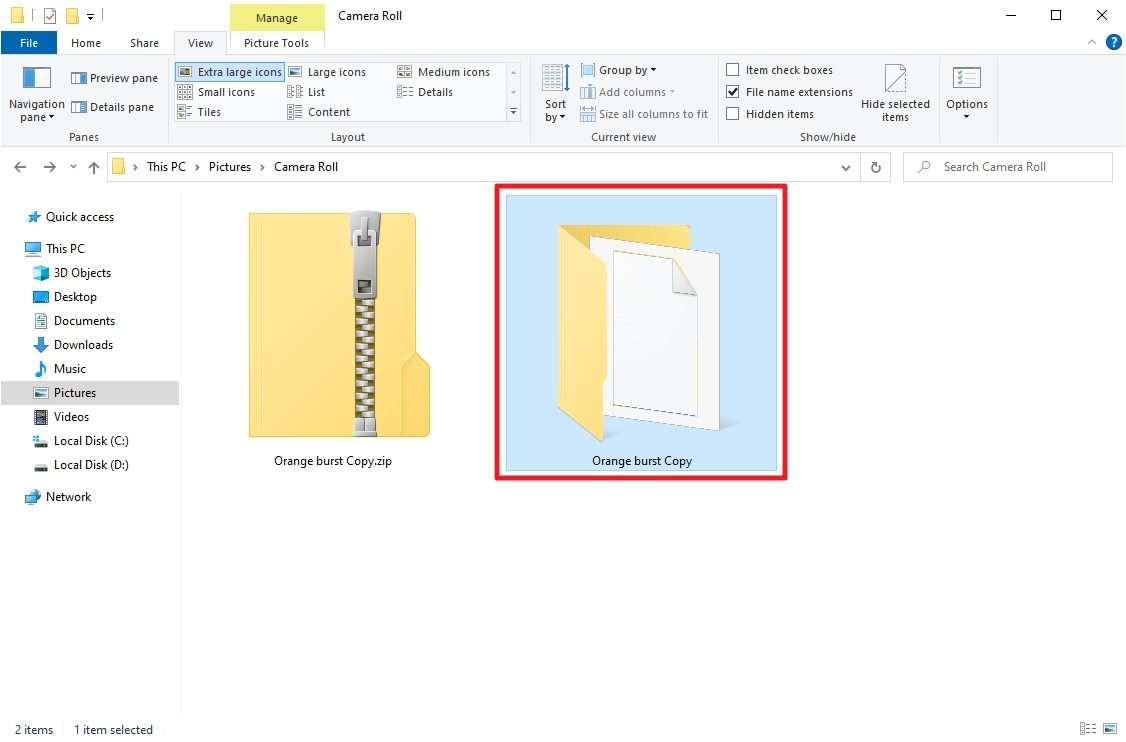Select the Orange burst Copy.zip file
Image resolution: width=1126 pixels, height=742 pixels.
click(335, 339)
